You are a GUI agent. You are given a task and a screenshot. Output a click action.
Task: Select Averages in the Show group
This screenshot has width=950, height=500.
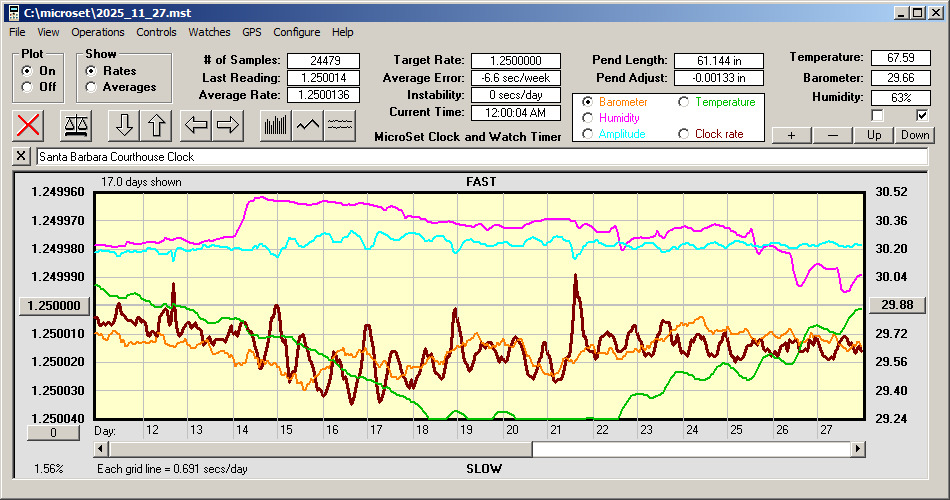pyautogui.click(x=92, y=87)
